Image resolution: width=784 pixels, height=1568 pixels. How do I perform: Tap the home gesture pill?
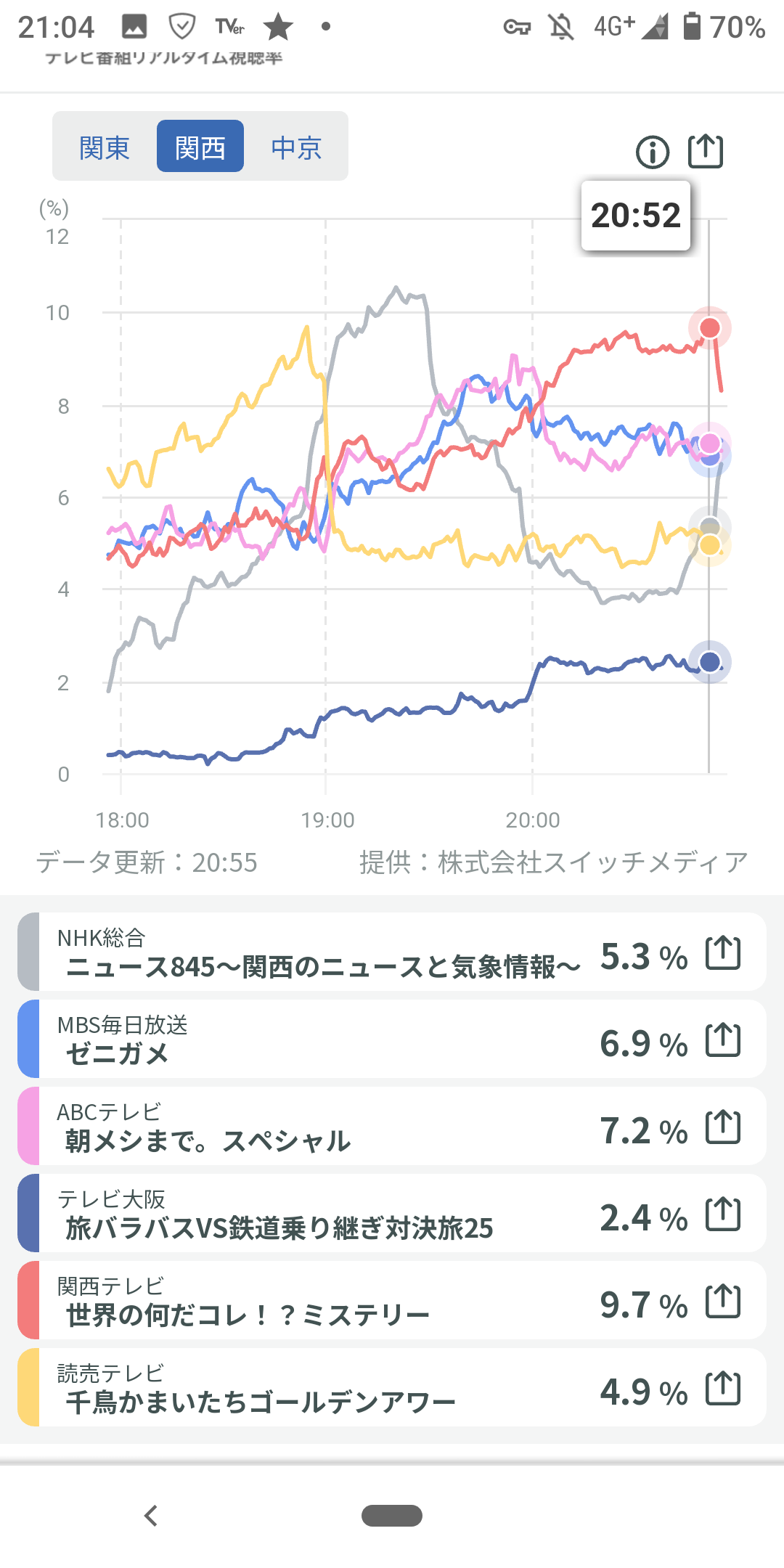click(392, 1516)
